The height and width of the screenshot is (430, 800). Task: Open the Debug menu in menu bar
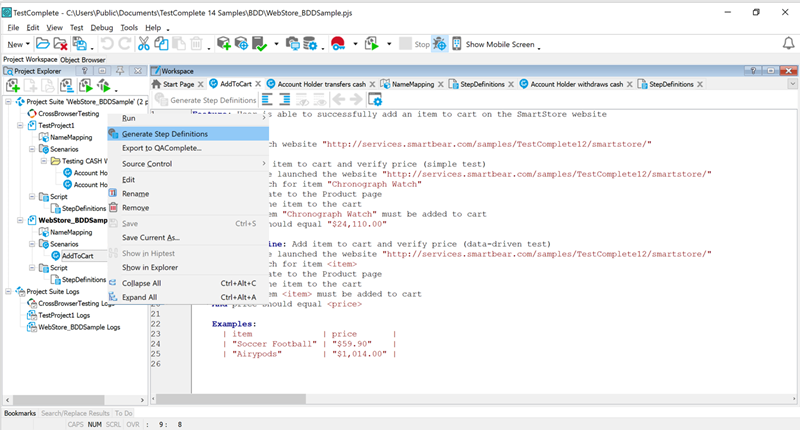coord(102,28)
